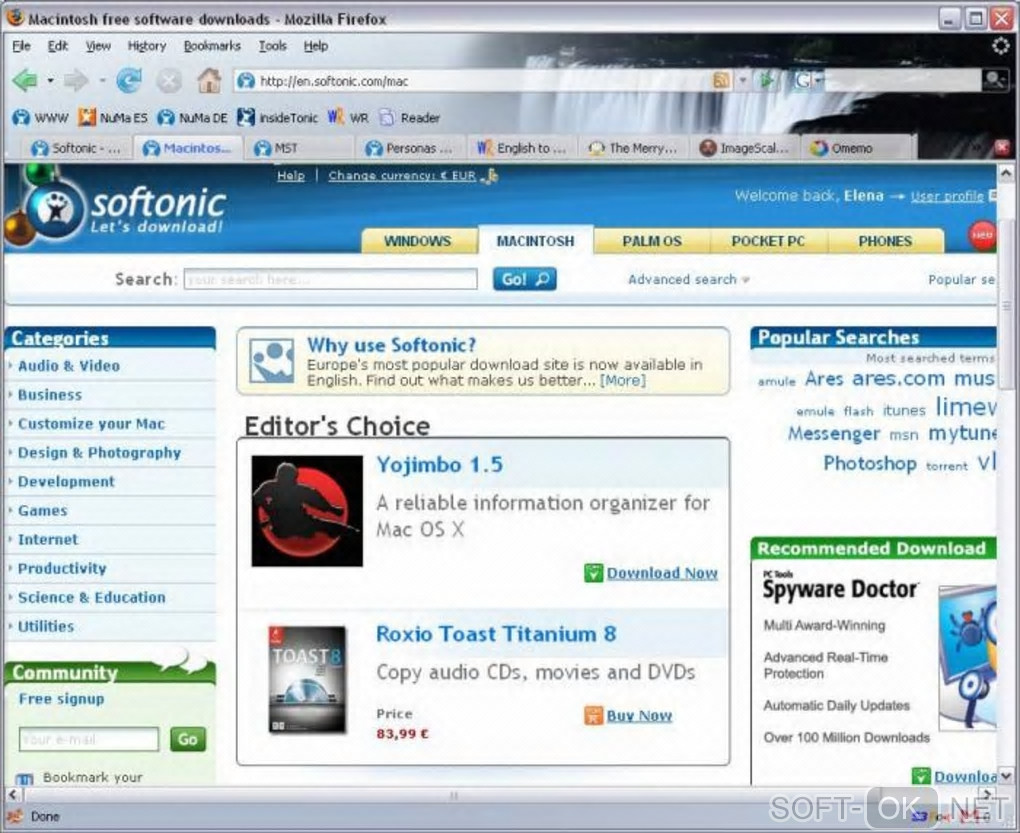Screen dimensions: 1020x833
Task: Open the WWW bookmark
Action: pos(40,118)
